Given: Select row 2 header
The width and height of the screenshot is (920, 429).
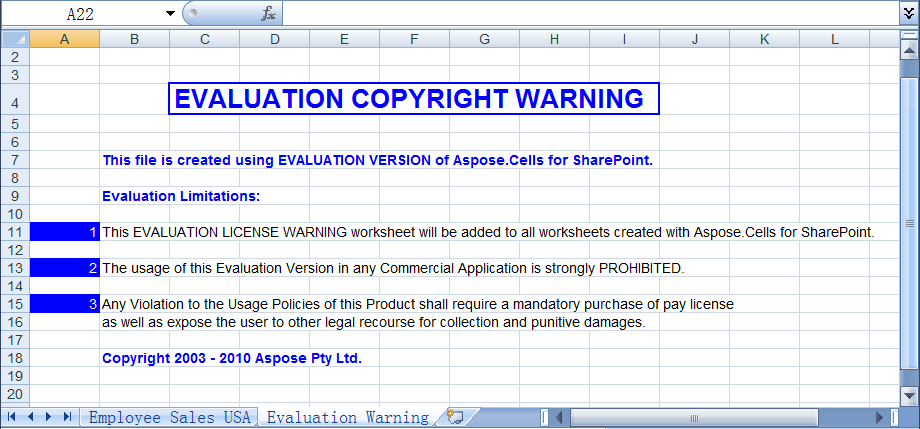Looking at the screenshot, I should (15, 57).
